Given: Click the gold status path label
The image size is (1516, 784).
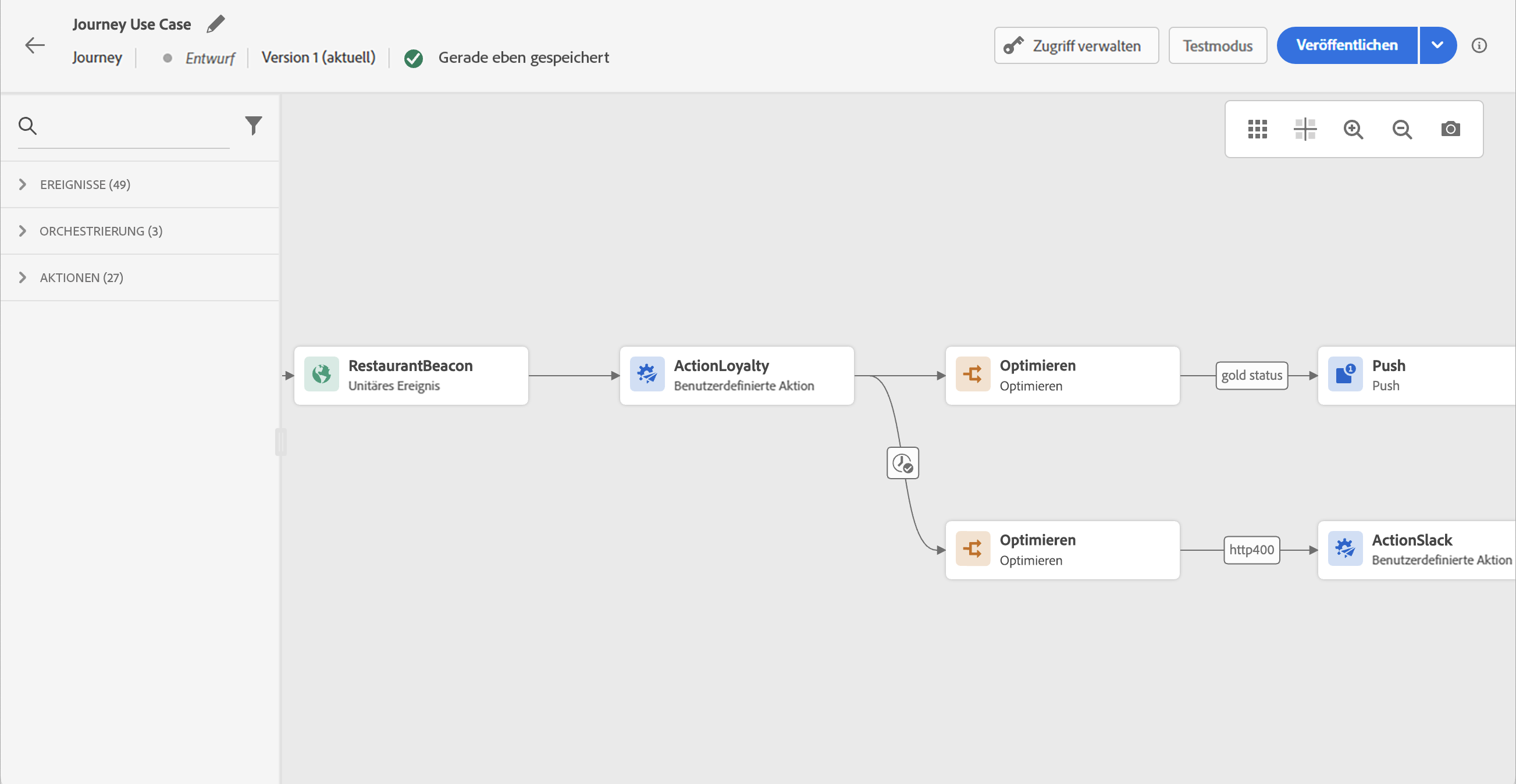Looking at the screenshot, I should coord(1251,376).
